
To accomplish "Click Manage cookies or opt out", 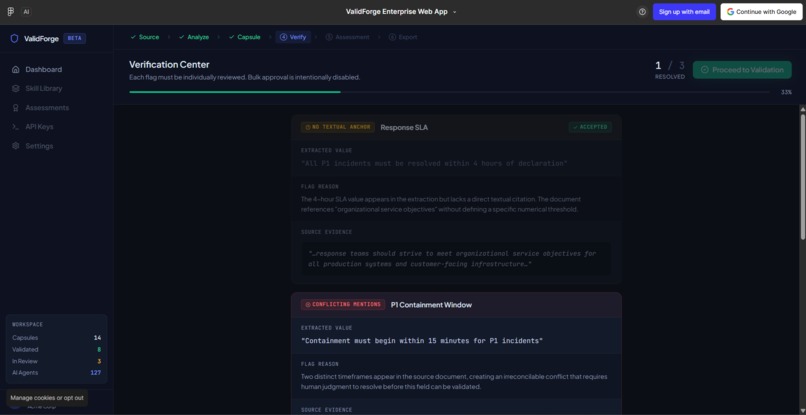I will [47, 398].
